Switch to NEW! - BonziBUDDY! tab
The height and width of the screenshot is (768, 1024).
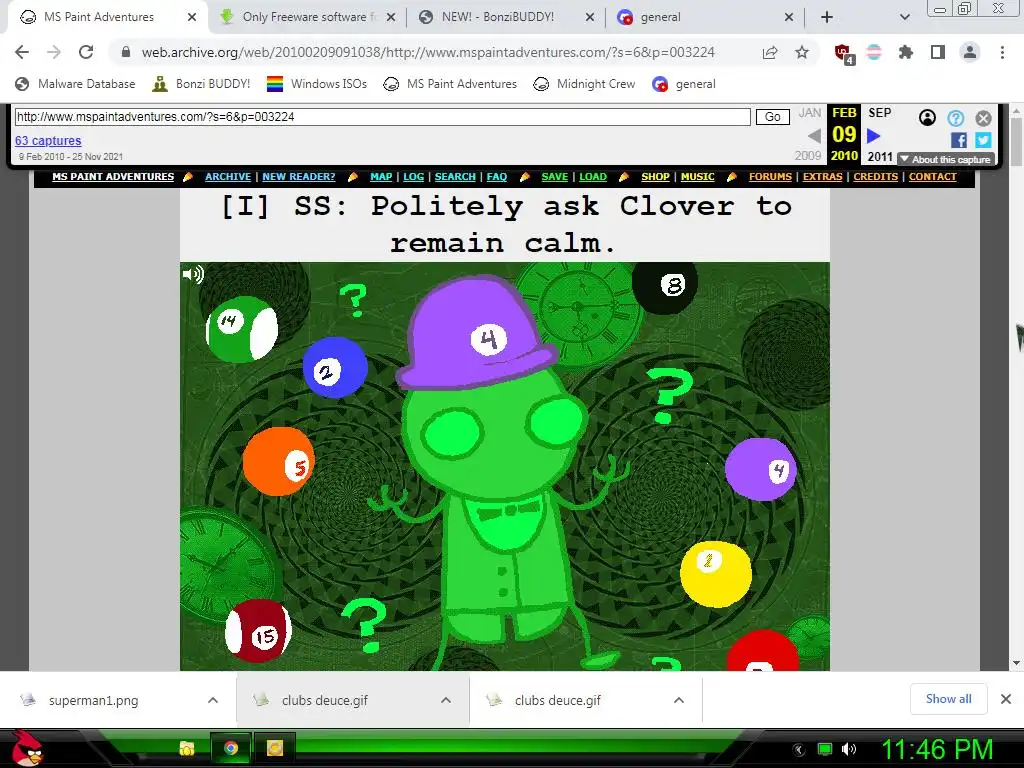[498, 17]
